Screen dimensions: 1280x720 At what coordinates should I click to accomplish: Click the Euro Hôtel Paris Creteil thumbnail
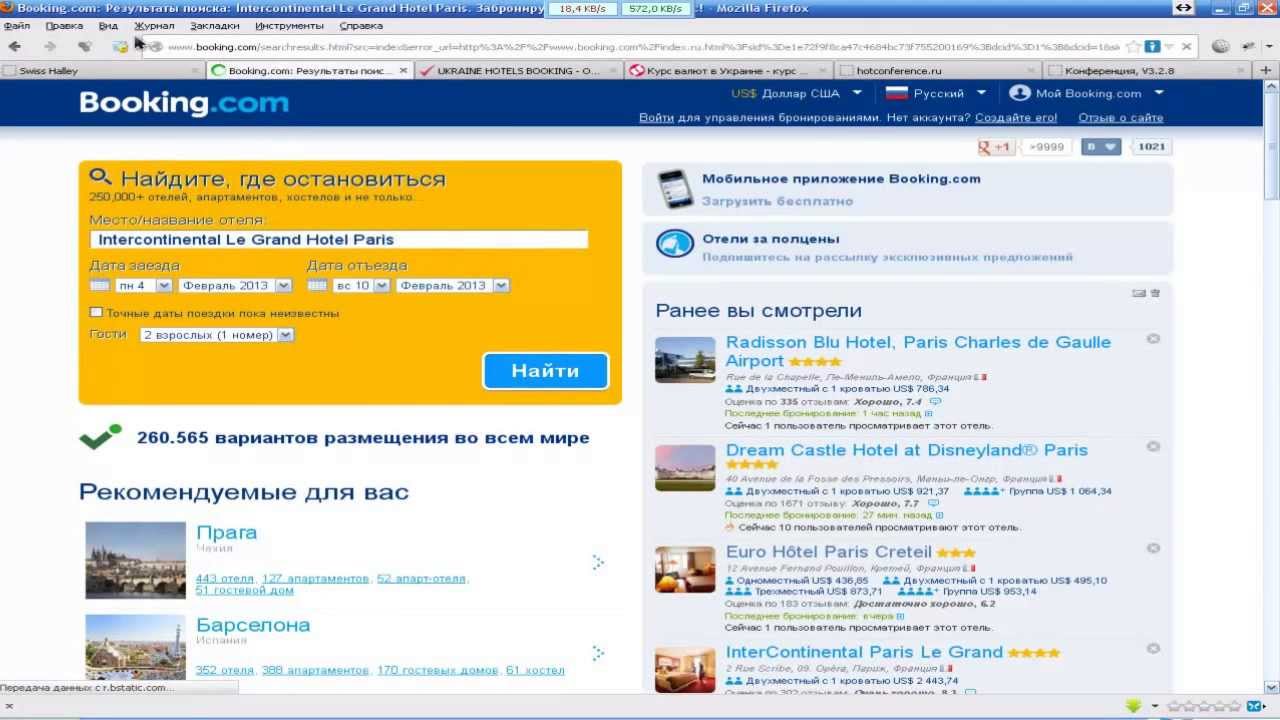click(685, 569)
